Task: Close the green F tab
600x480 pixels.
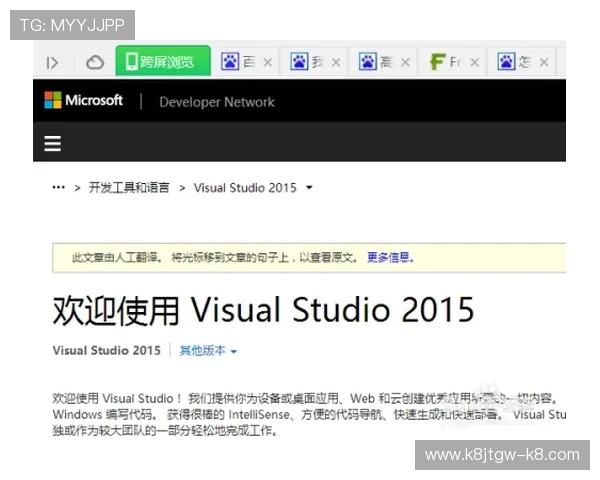Action: tap(474, 62)
